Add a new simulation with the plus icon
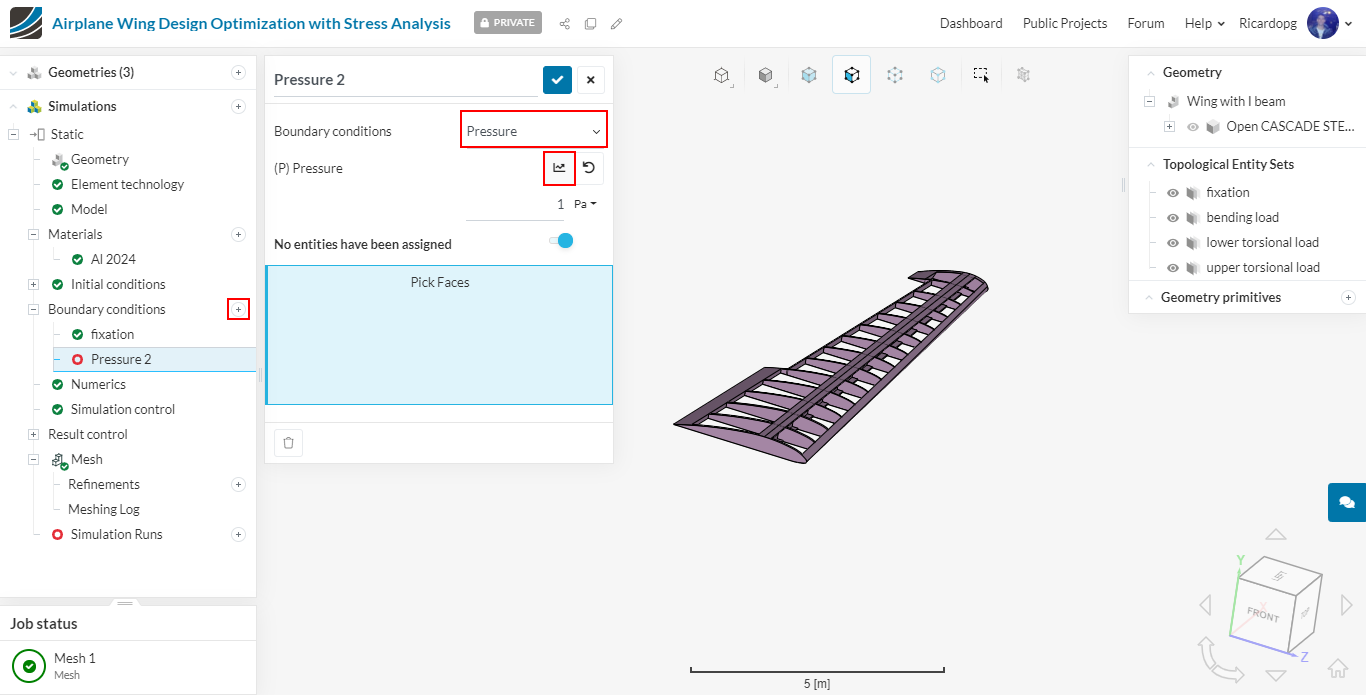This screenshot has width=1366, height=695. pyautogui.click(x=238, y=106)
